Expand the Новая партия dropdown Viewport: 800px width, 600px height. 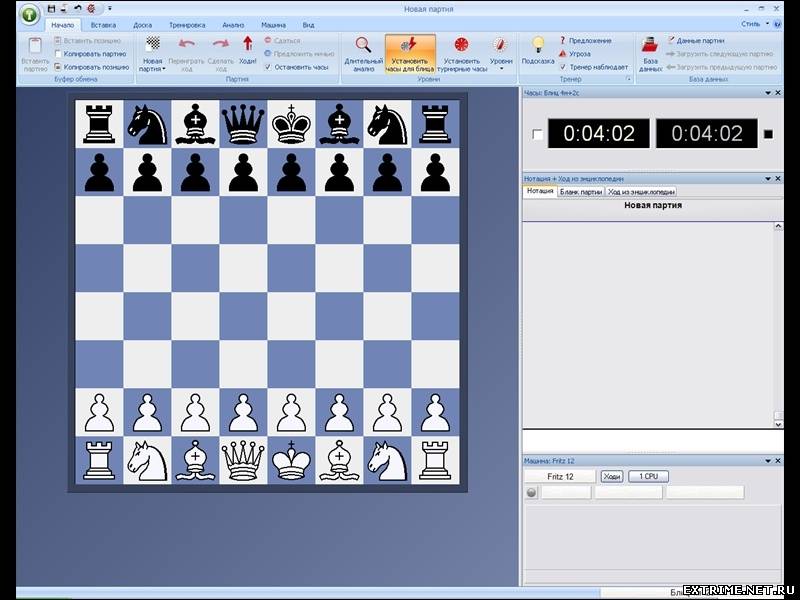click(x=152, y=69)
